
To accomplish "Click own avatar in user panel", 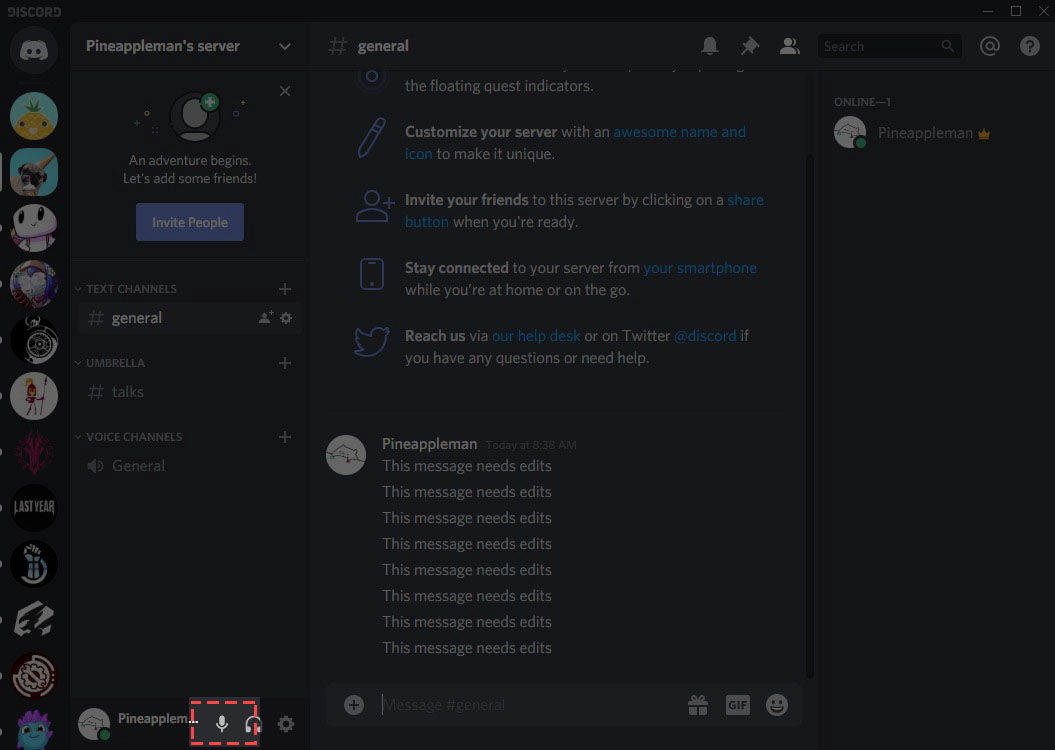I will (94, 724).
